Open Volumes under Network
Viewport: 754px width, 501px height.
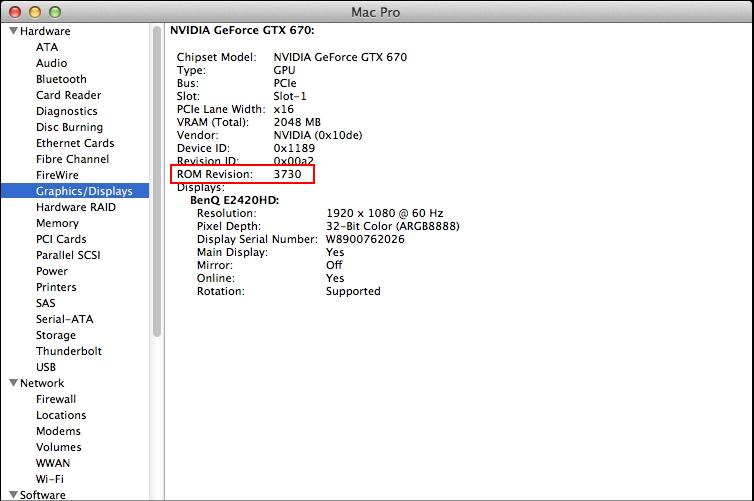[59, 447]
